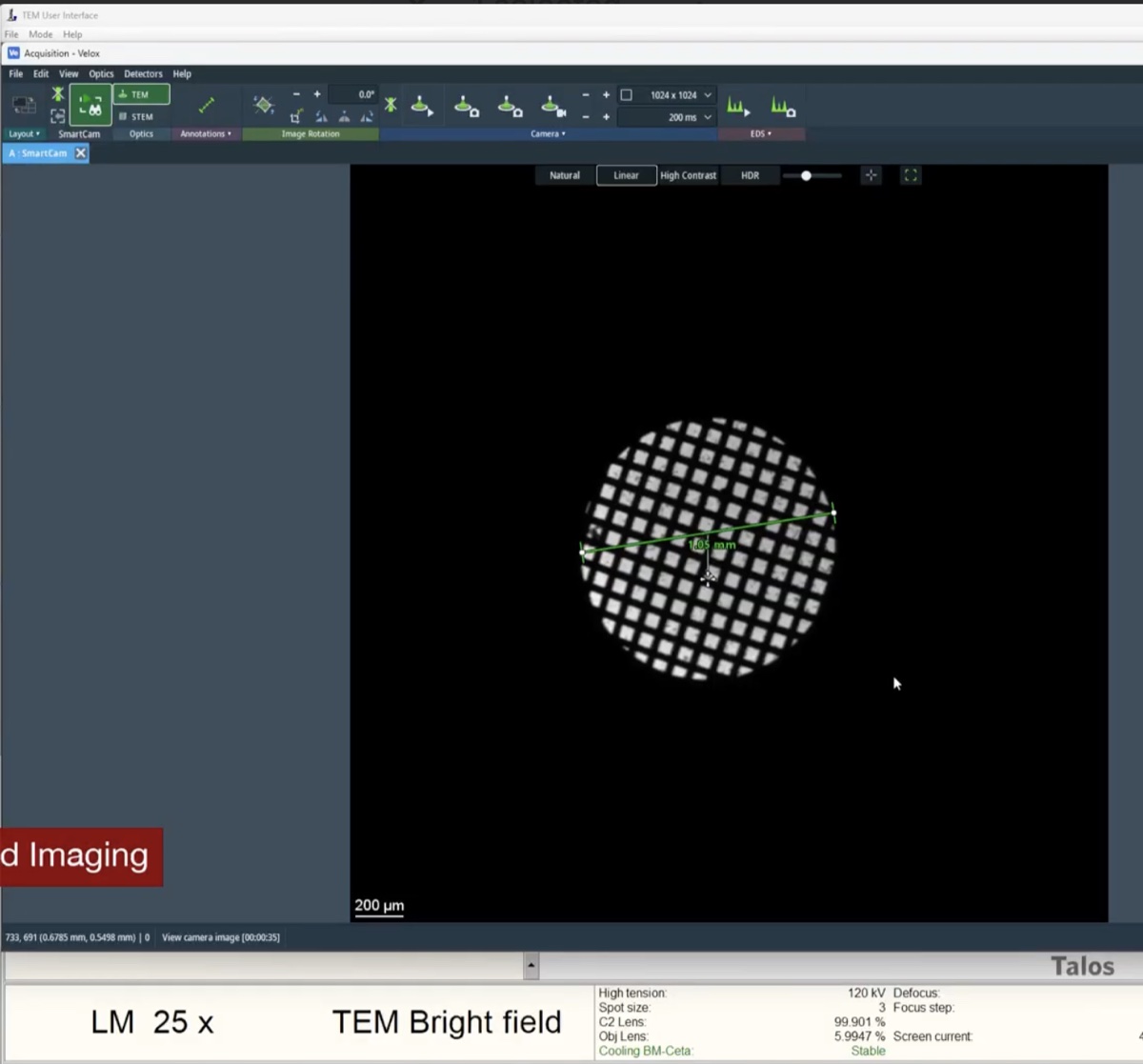Image resolution: width=1143 pixels, height=1064 pixels.
Task: Activate the SmartCam binoculars button
Action: coord(90,105)
